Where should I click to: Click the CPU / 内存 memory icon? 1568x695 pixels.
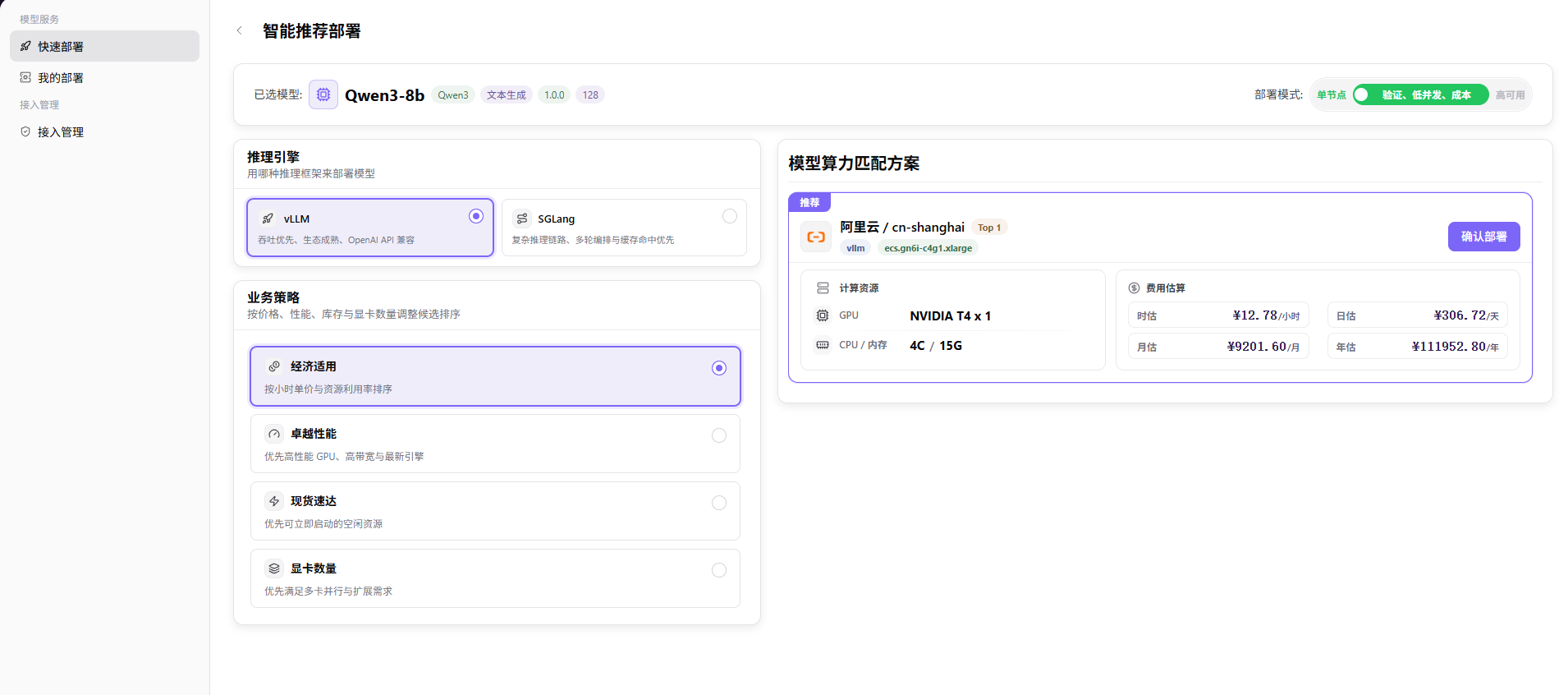point(823,345)
